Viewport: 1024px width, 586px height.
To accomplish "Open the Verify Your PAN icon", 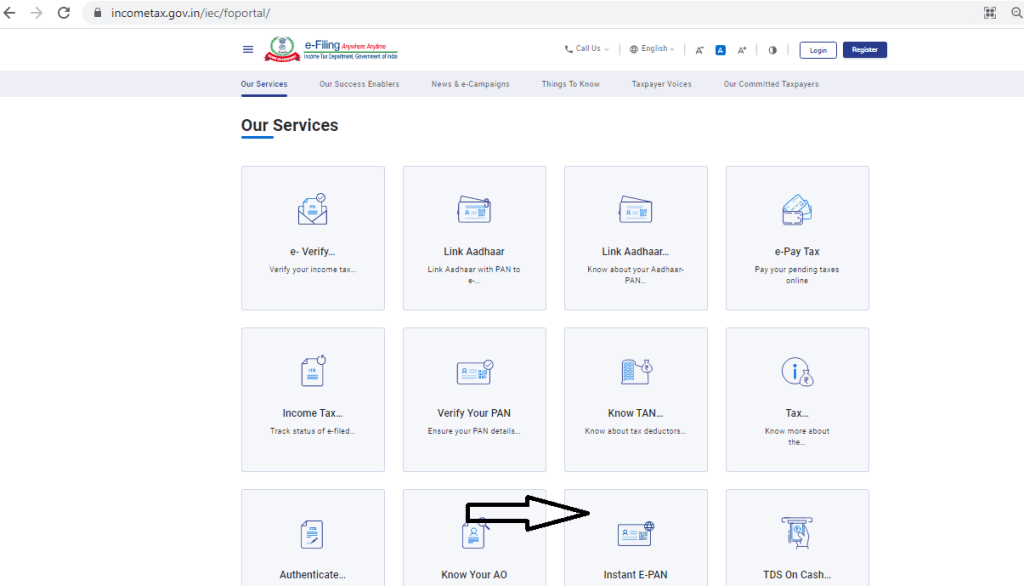I will (x=474, y=372).
